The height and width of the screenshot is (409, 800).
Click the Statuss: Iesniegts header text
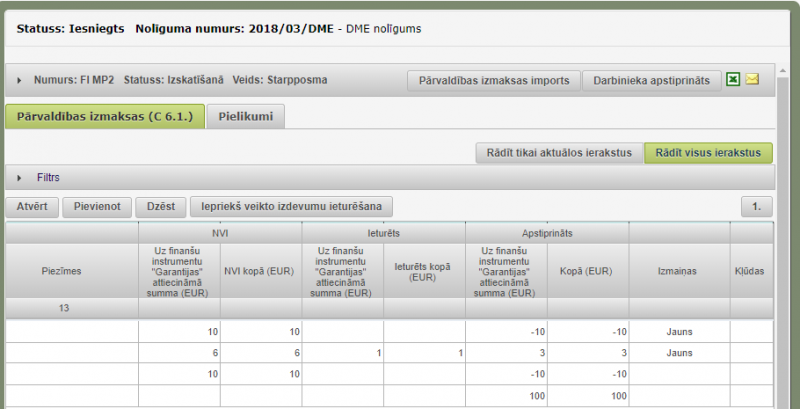coord(70,29)
